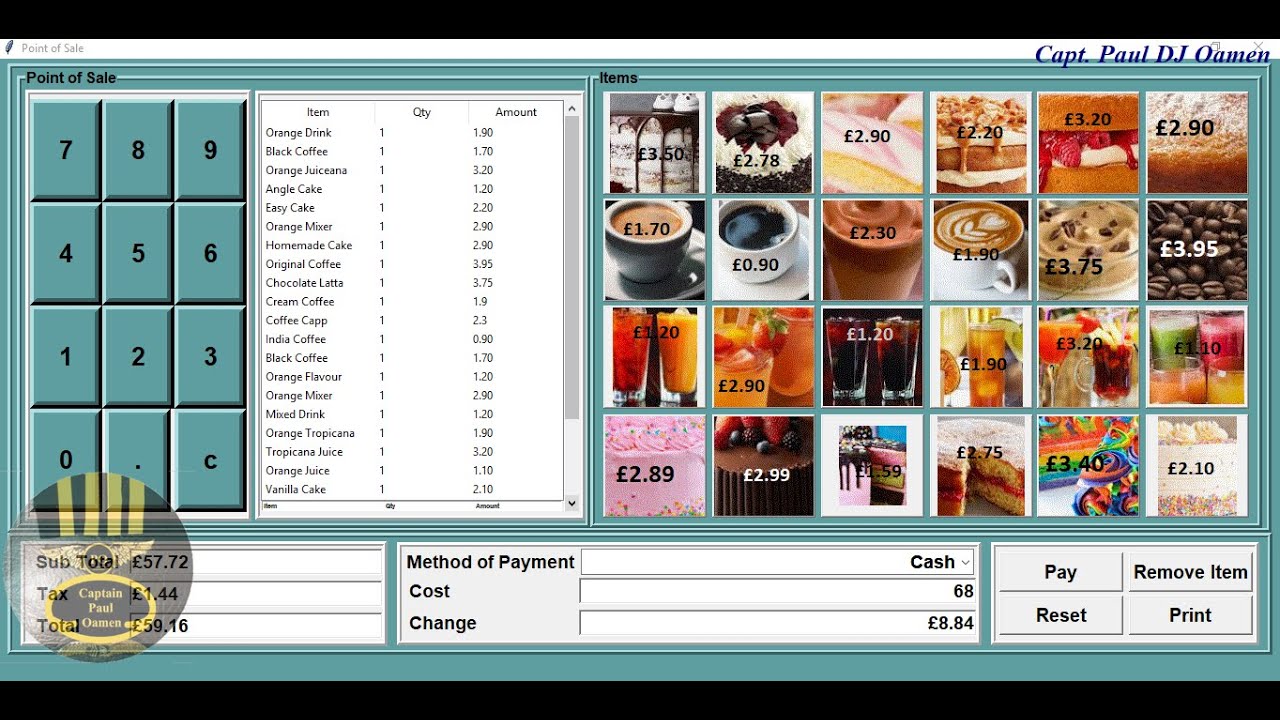Select the India Coffee row
1280x720 pixels.
tap(412, 339)
